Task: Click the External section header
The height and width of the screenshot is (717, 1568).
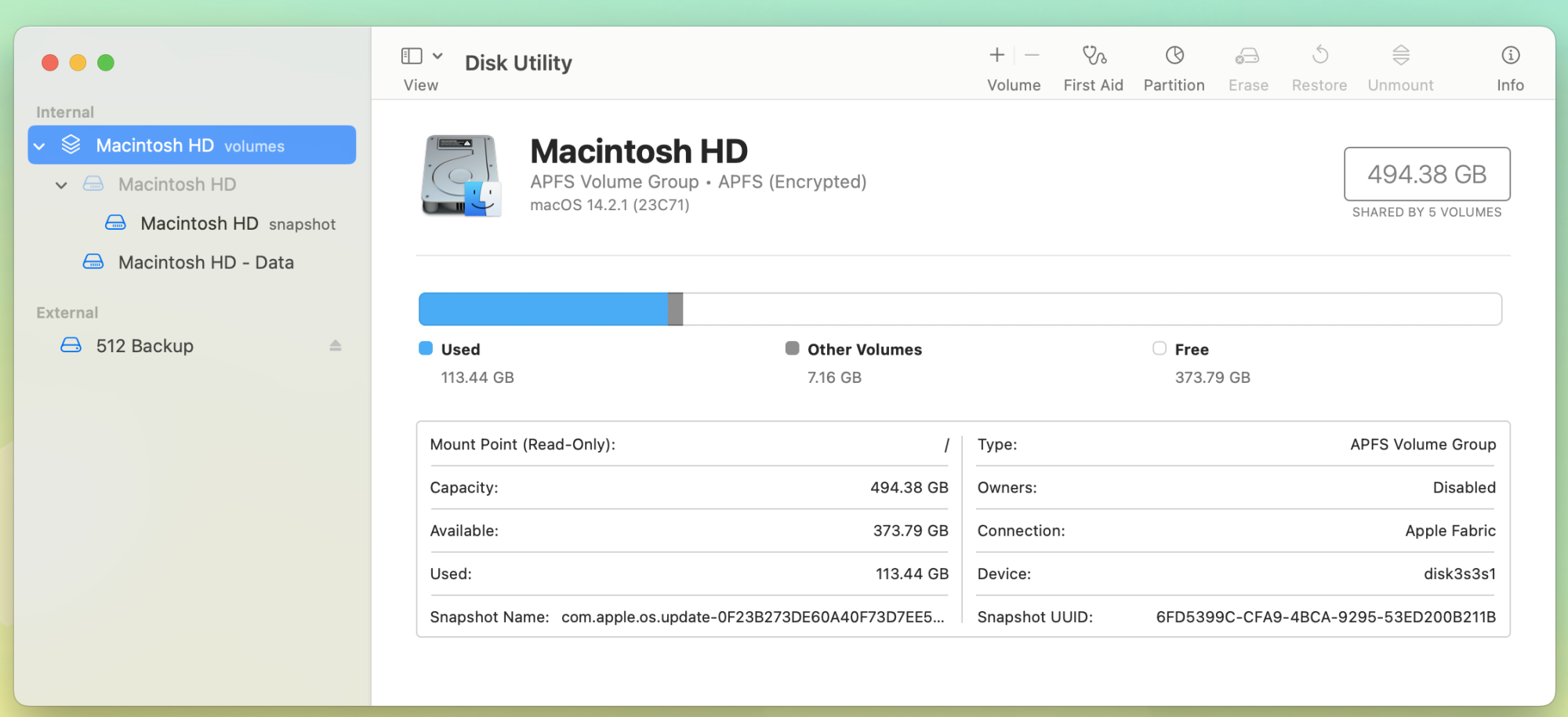Action: [67, 312]
